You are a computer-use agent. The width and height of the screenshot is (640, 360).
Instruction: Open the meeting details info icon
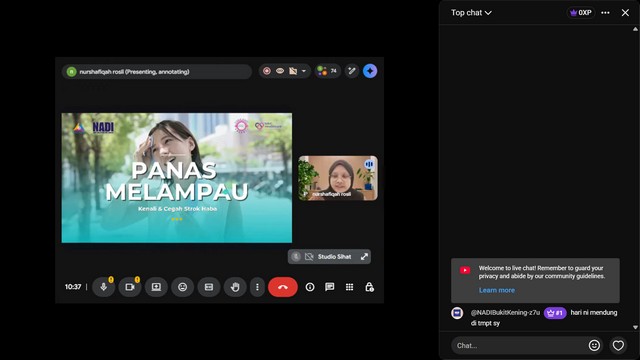pyautogui.click(x=310, y=287)
